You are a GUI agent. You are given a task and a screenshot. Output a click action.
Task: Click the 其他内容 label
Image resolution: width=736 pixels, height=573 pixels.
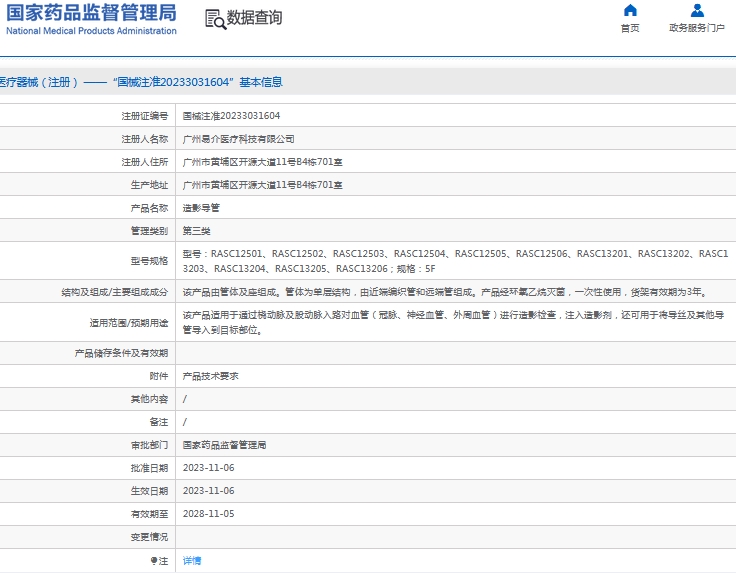pyautogui.click(x=149, y=399)
